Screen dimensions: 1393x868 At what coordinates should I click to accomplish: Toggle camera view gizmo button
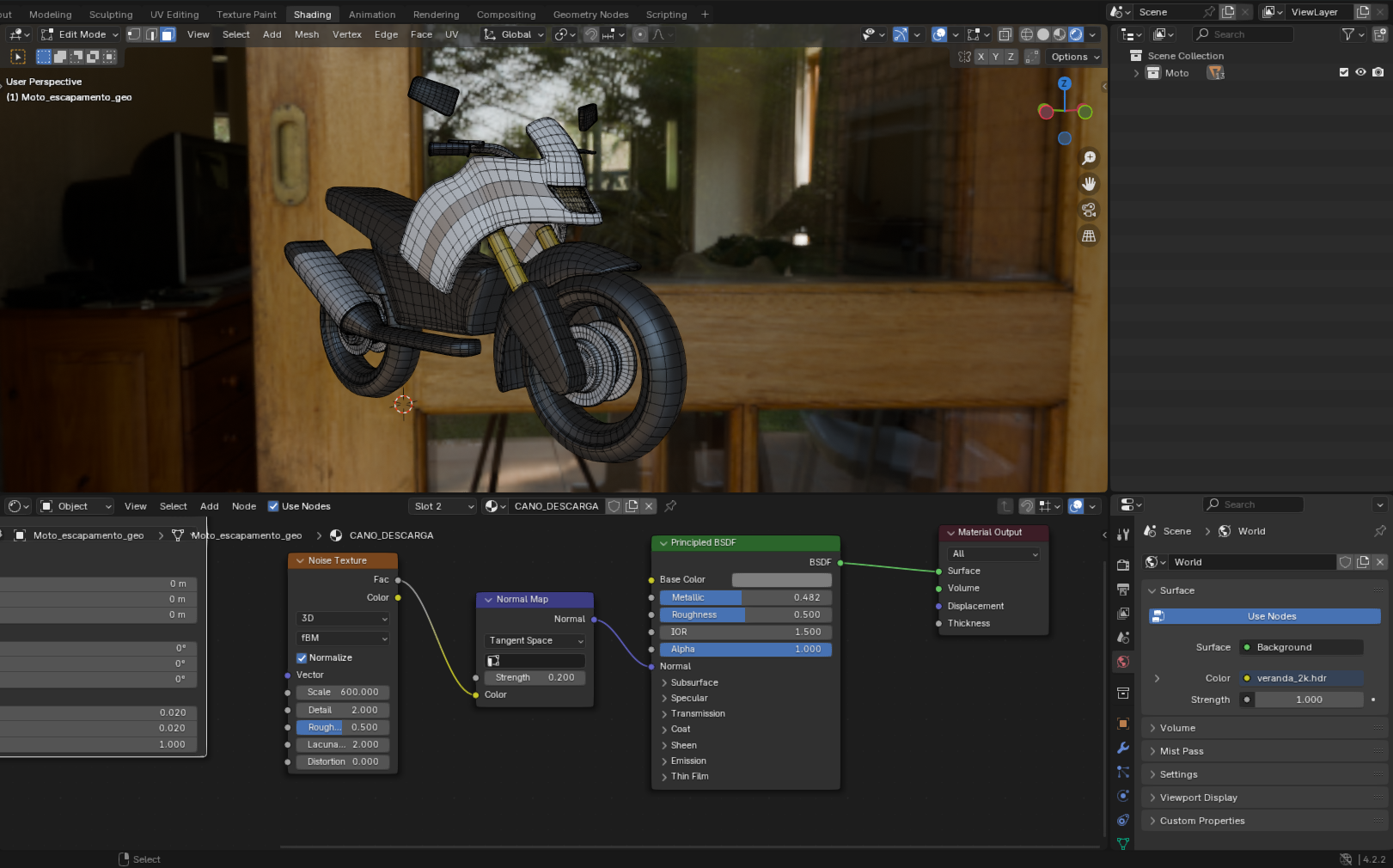tap(1089, 210)
